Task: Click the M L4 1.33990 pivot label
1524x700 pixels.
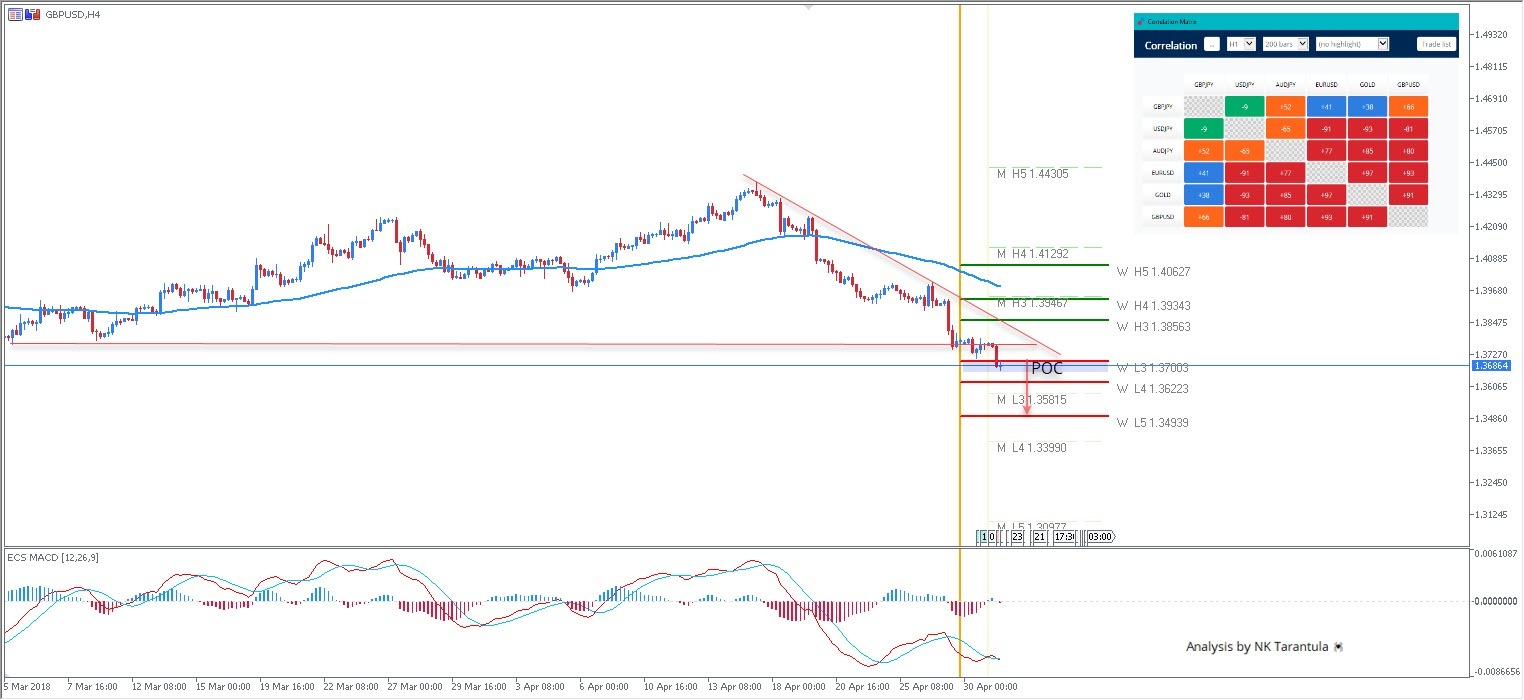Action: tap(1031, 448)
